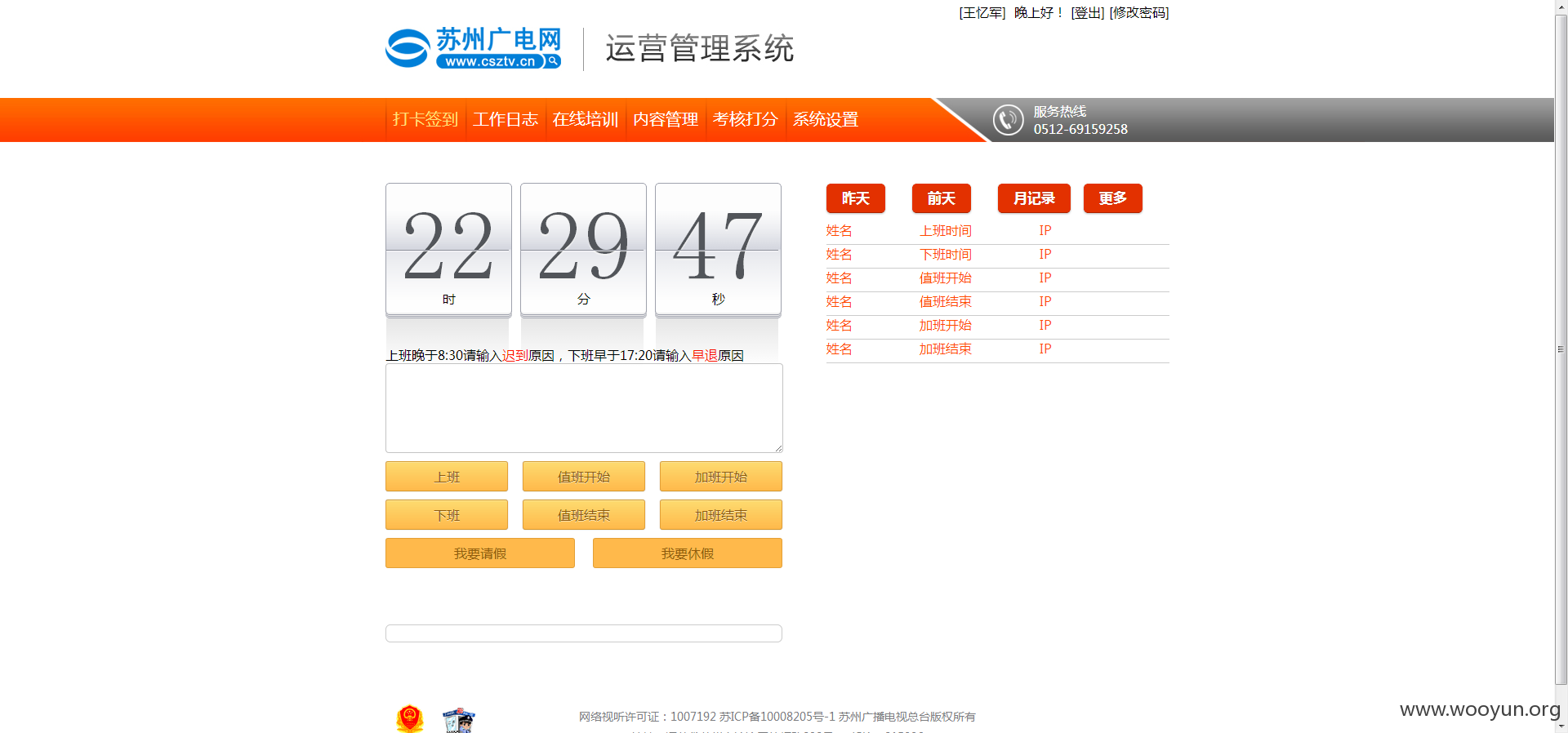Open the 工作日志 menu tab
Screen dimensions: 1568x733
coord(506,119)
